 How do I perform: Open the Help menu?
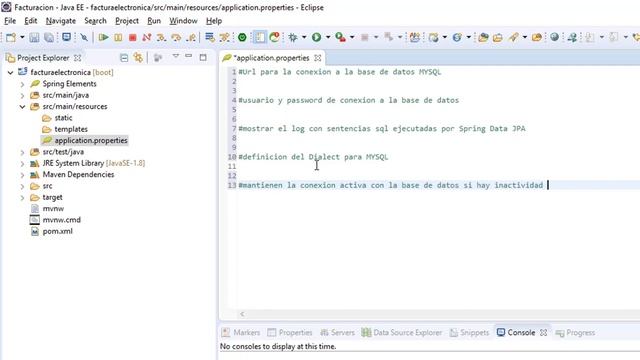tap(214, 21)
